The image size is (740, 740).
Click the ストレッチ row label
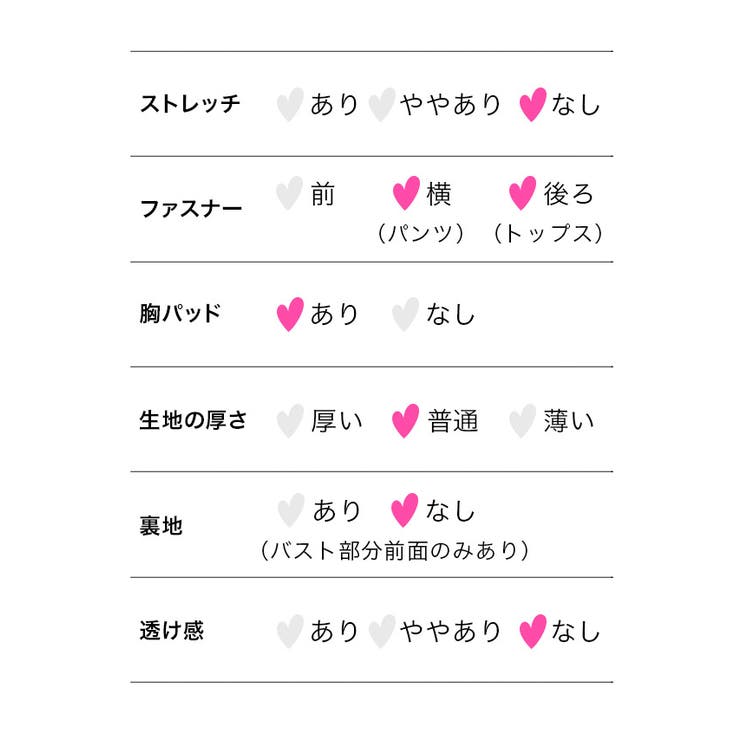(x=190, y=104)
